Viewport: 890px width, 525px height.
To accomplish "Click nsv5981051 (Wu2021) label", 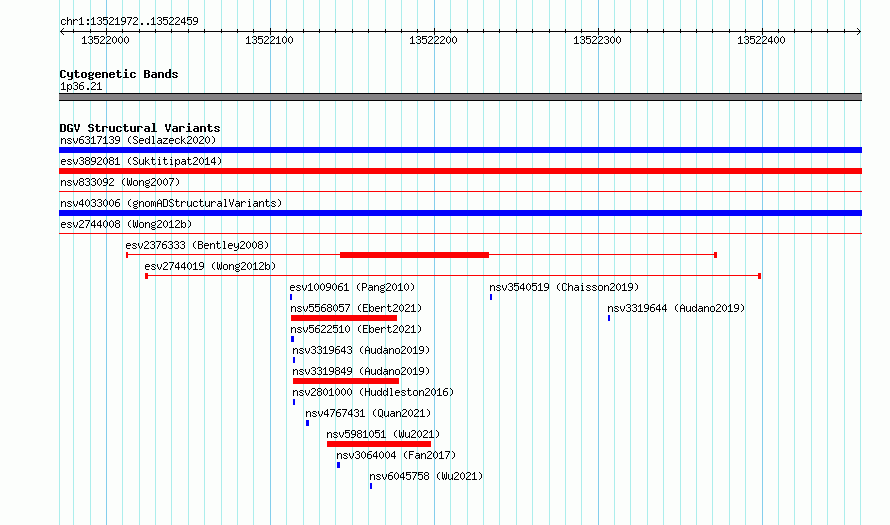I will pyautogui.click(x=383, y=434).
